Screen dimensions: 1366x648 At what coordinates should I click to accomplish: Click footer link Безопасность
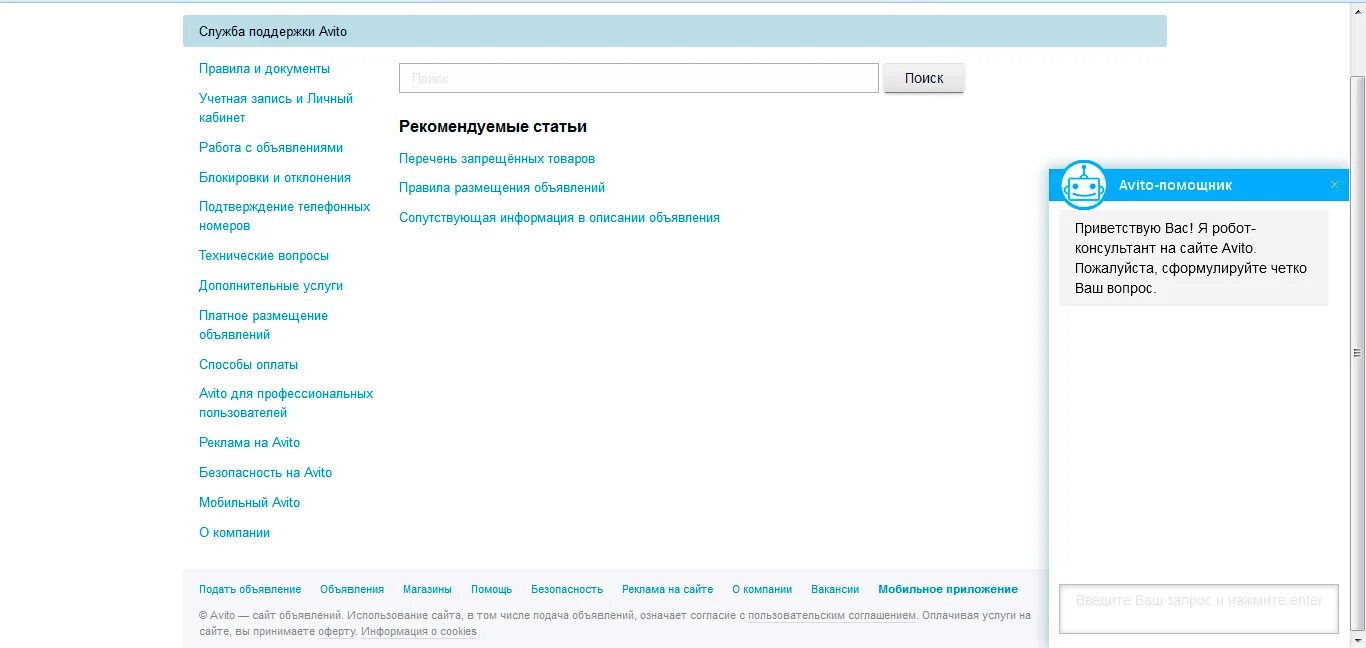coord(567,590)
